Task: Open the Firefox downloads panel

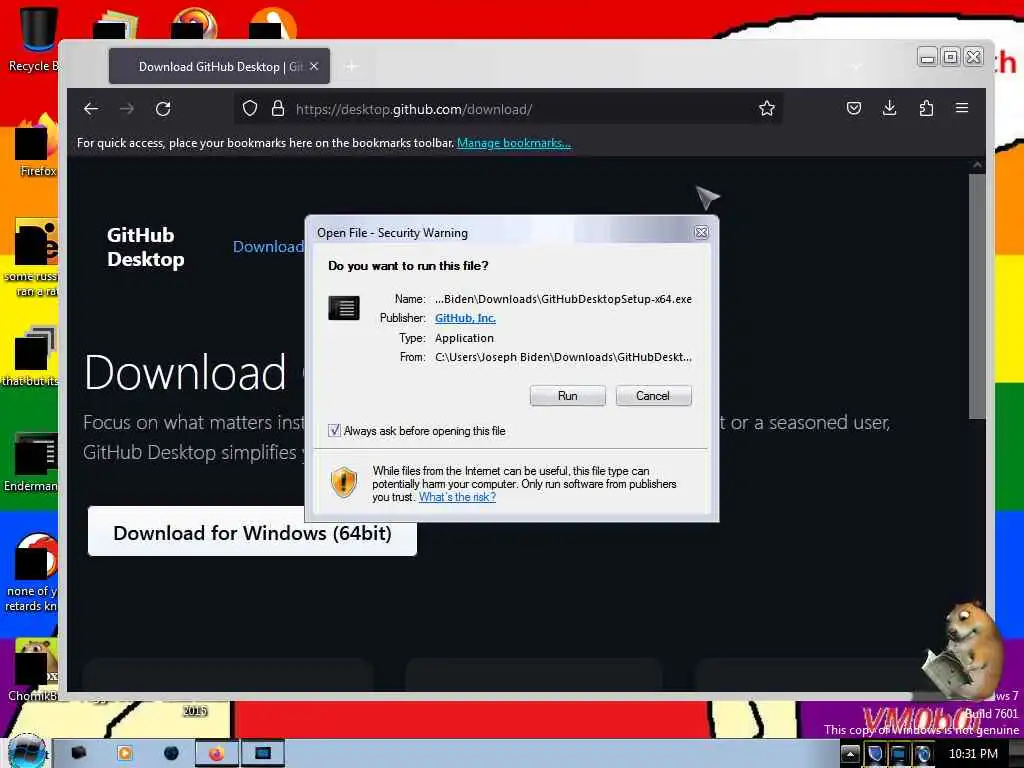Action: coord(889,108)
